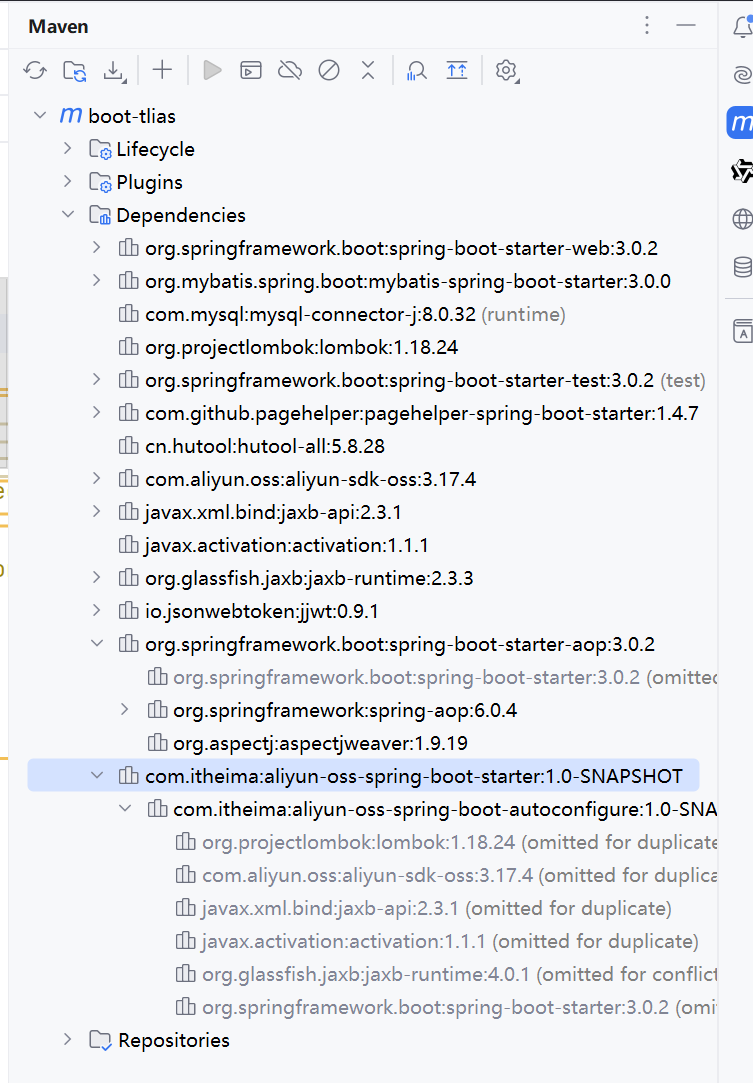Expand the Plugins node
This screenshot has width=753, height=1083.
pos(68,182)
